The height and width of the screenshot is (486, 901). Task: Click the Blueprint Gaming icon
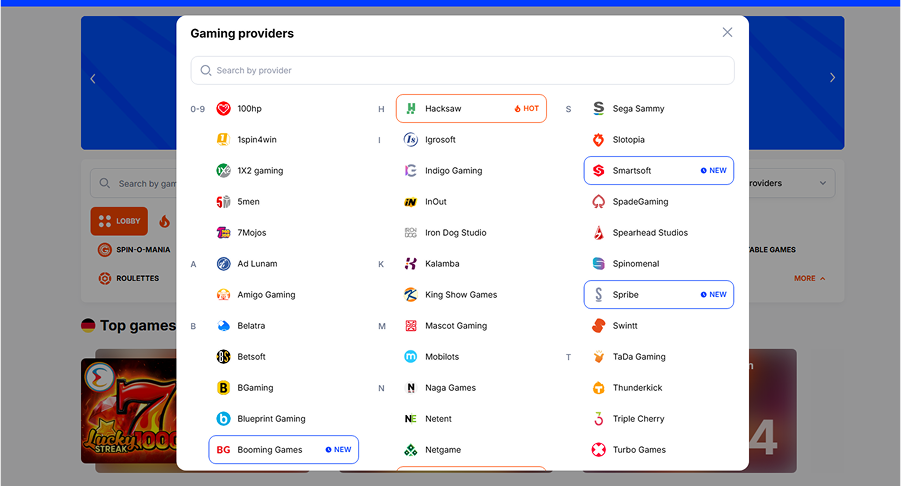click(224, 419)
